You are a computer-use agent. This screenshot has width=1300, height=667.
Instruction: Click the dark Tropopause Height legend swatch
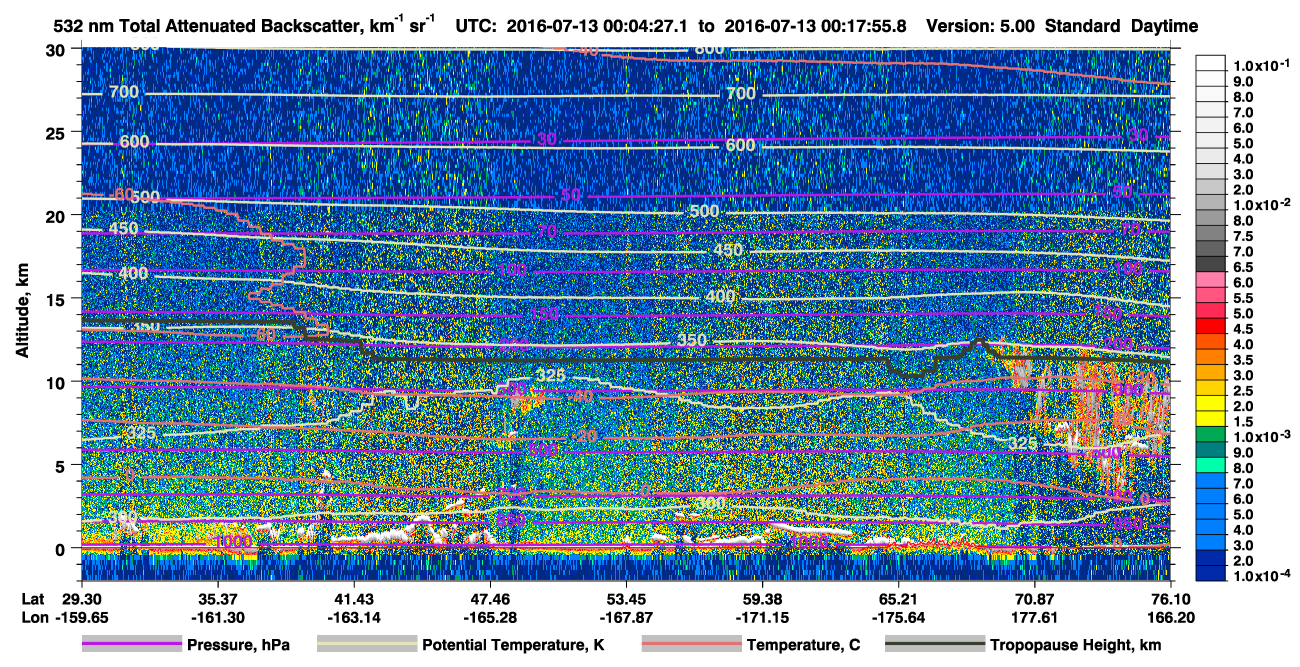click(x=934, y=646)
